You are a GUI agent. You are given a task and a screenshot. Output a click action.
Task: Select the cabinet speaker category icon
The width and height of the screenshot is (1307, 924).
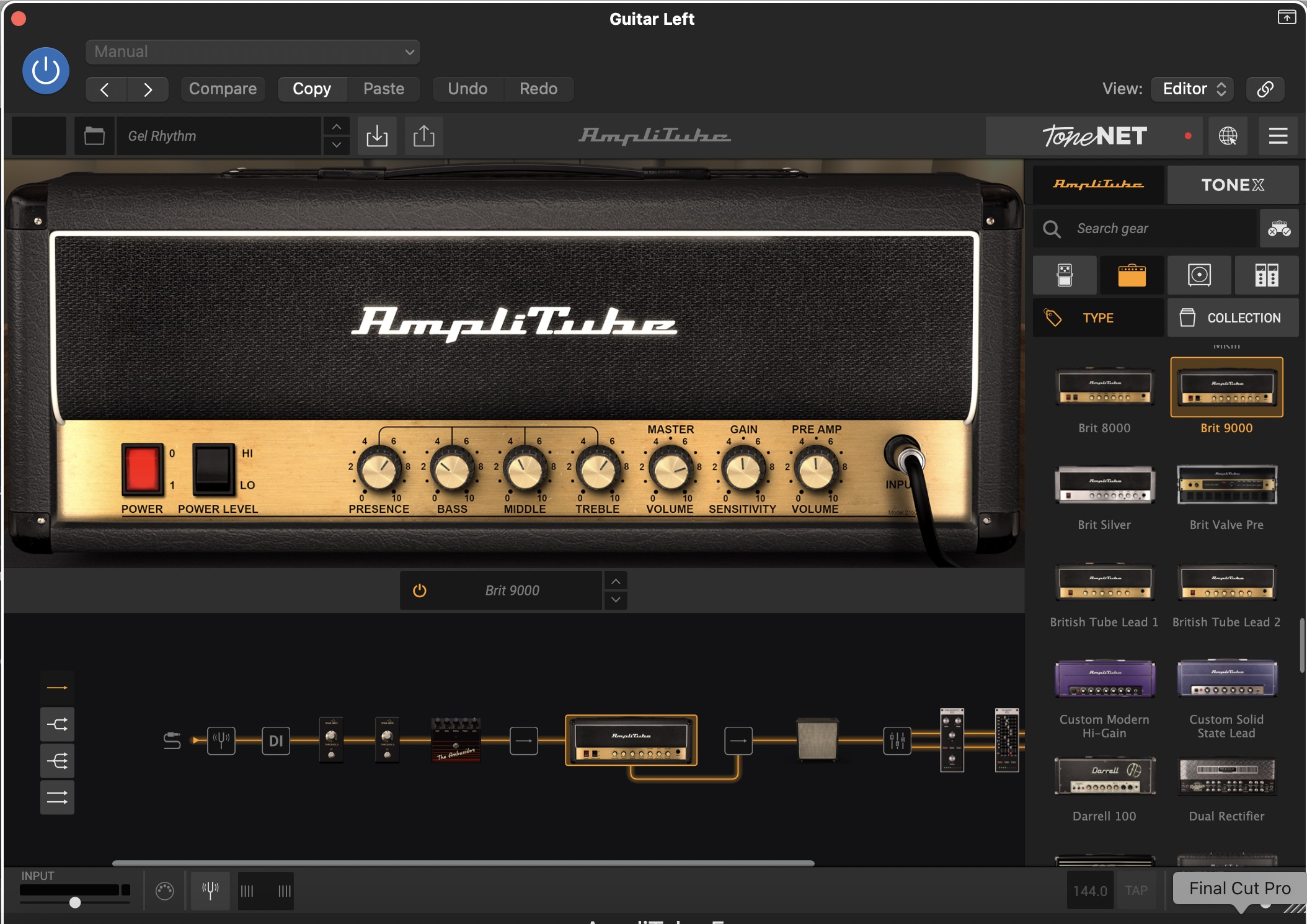tap(1199, 275)
